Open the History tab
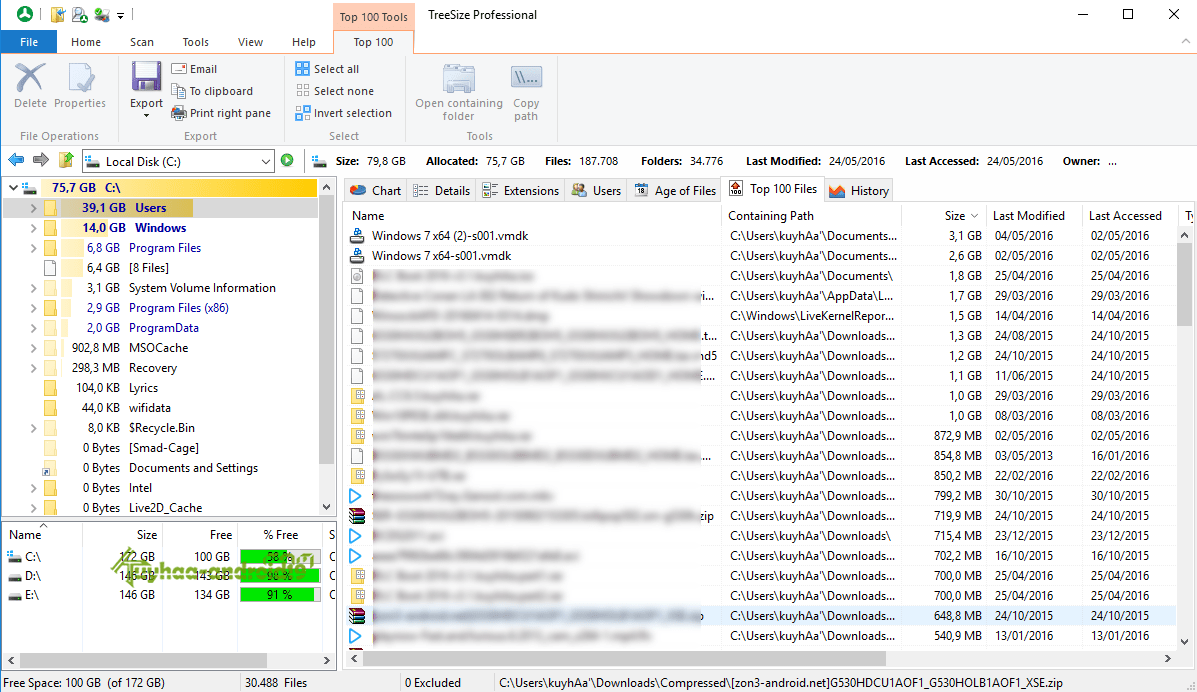1197x692 pixels. (x=859, y=191)
